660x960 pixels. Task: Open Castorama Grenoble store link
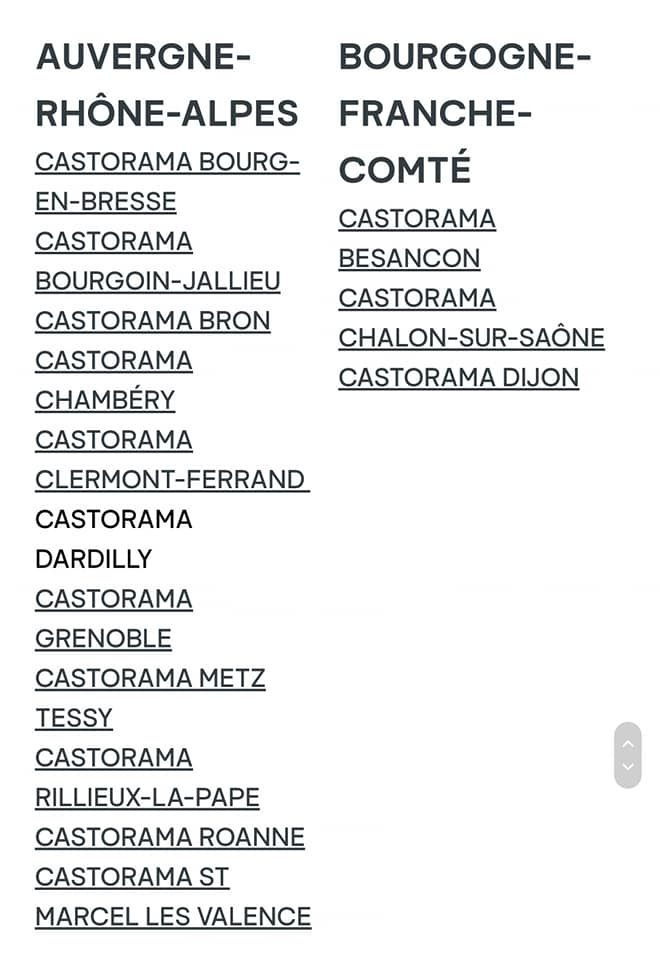(x=114, y=618)
